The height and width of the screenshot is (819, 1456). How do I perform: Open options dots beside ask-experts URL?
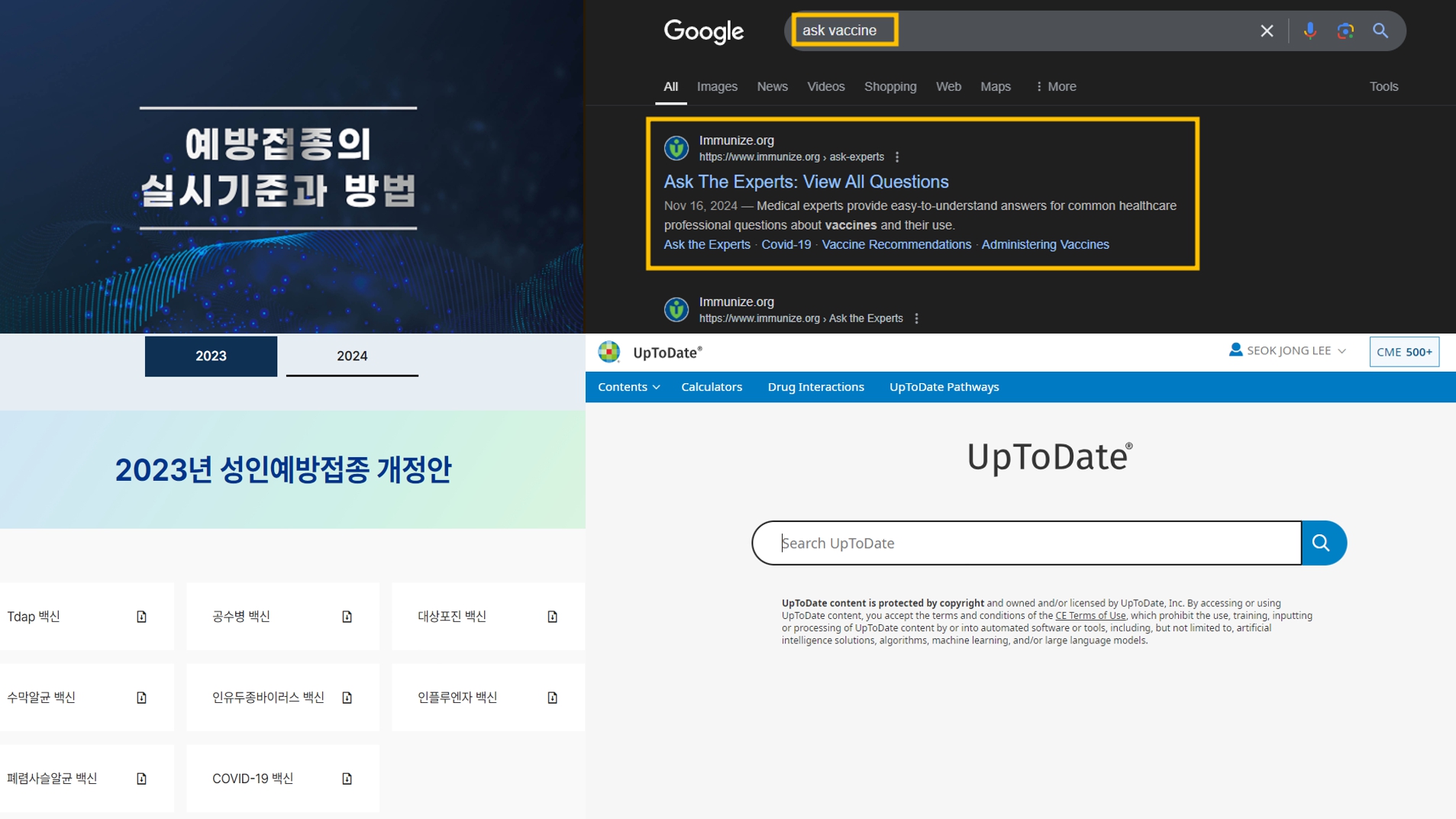(x=897, y=157)
